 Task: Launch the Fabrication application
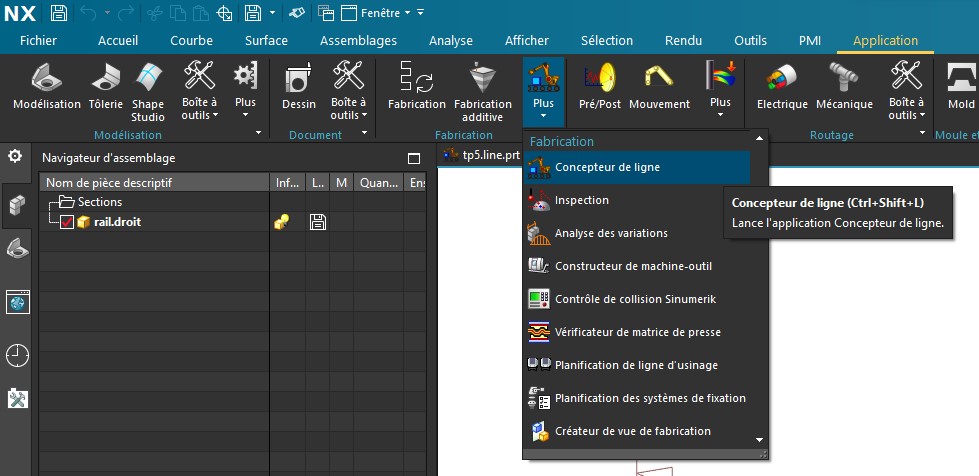[416, 87]
